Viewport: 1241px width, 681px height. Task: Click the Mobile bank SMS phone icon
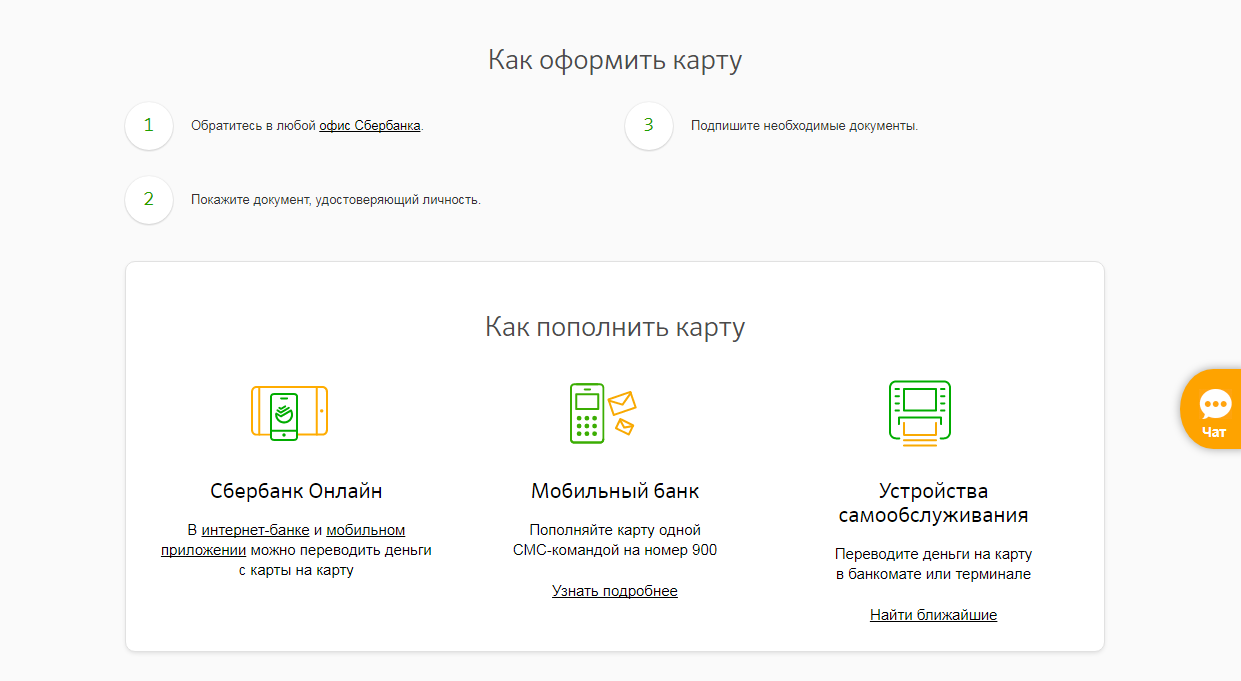coord(603,412)
